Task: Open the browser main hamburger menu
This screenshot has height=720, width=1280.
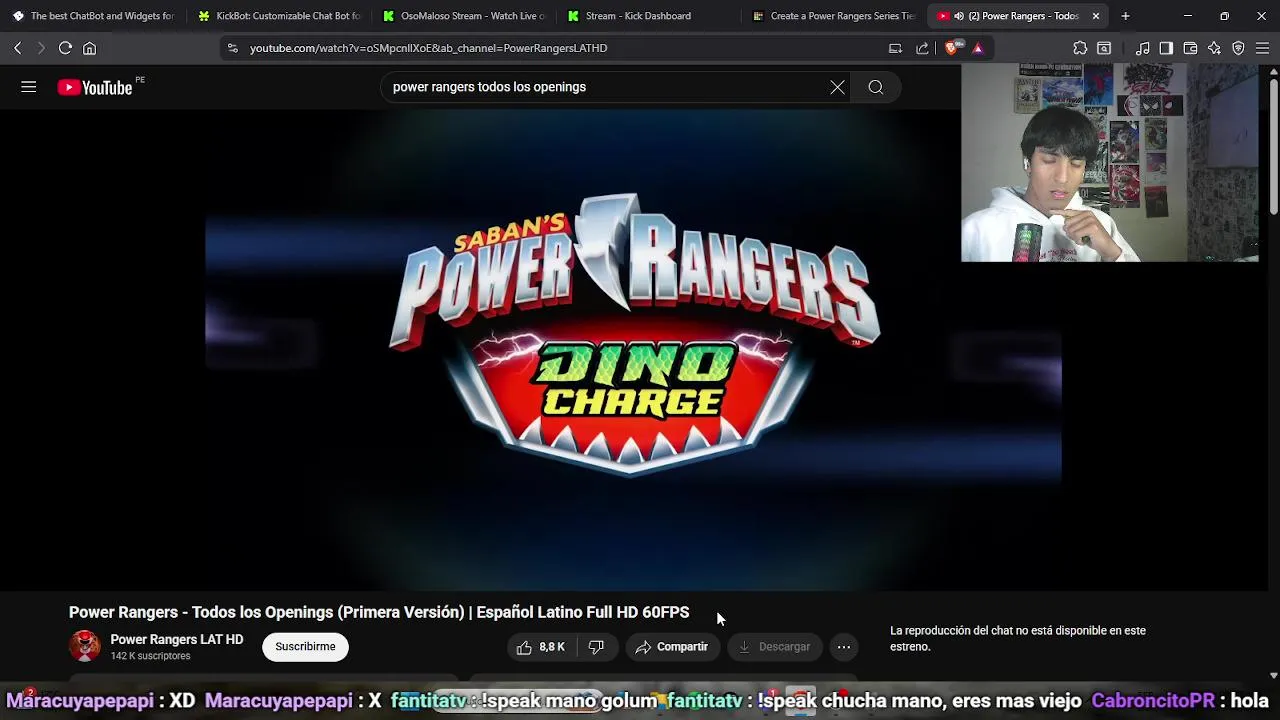Action: pyautogui.click(x=1262, y=48)
